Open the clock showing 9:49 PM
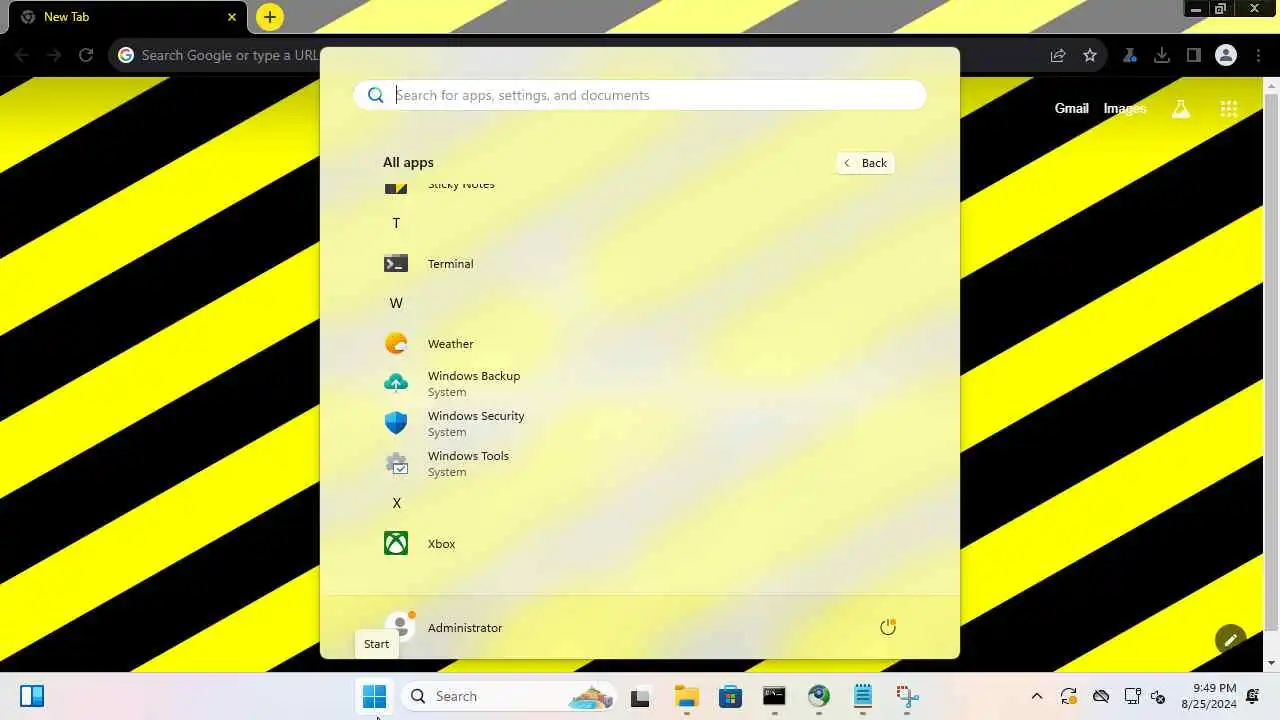The height and width of the screenshot is (720, 1280). (1208, 696)
